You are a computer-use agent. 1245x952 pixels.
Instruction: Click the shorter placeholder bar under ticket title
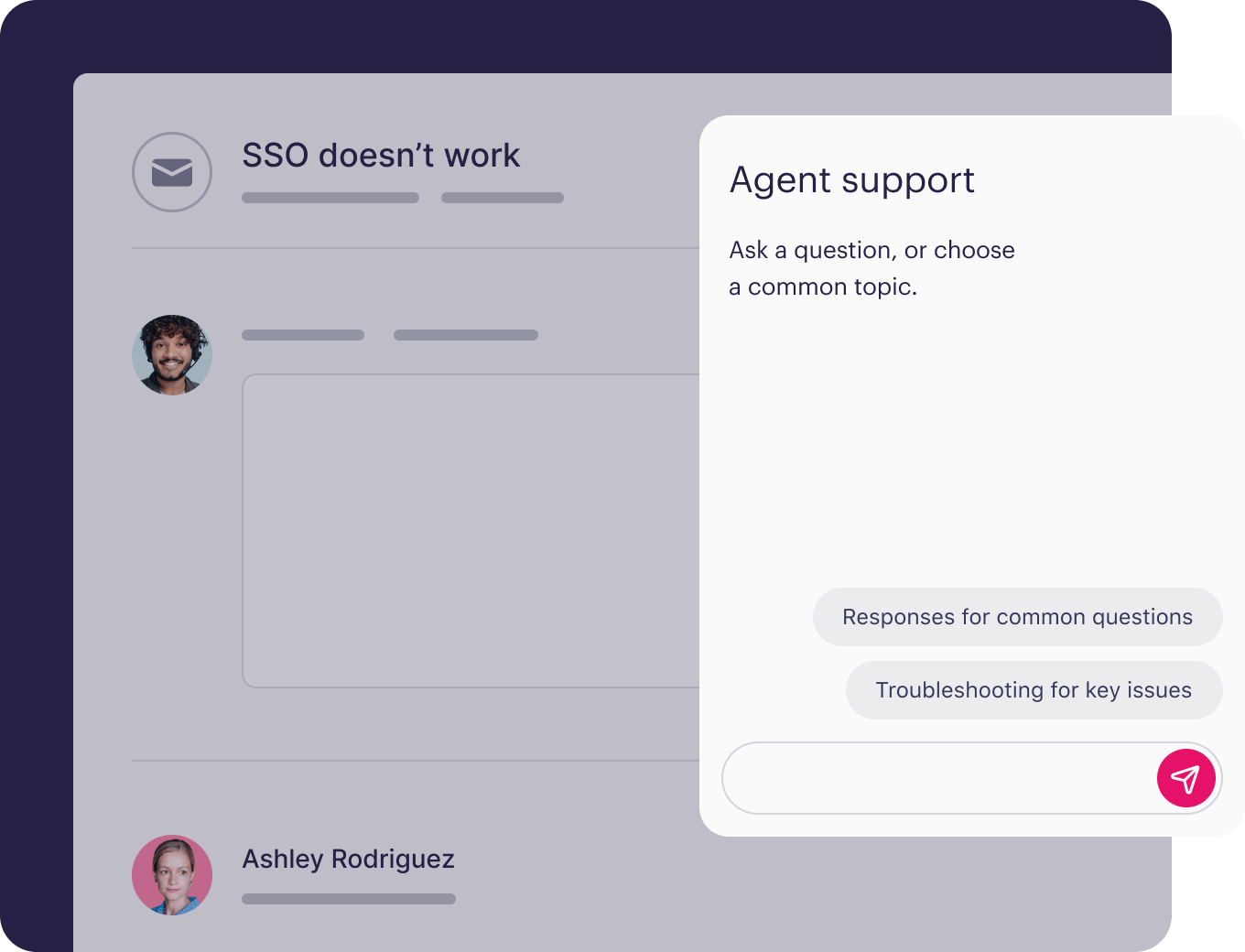coord(503,198)
